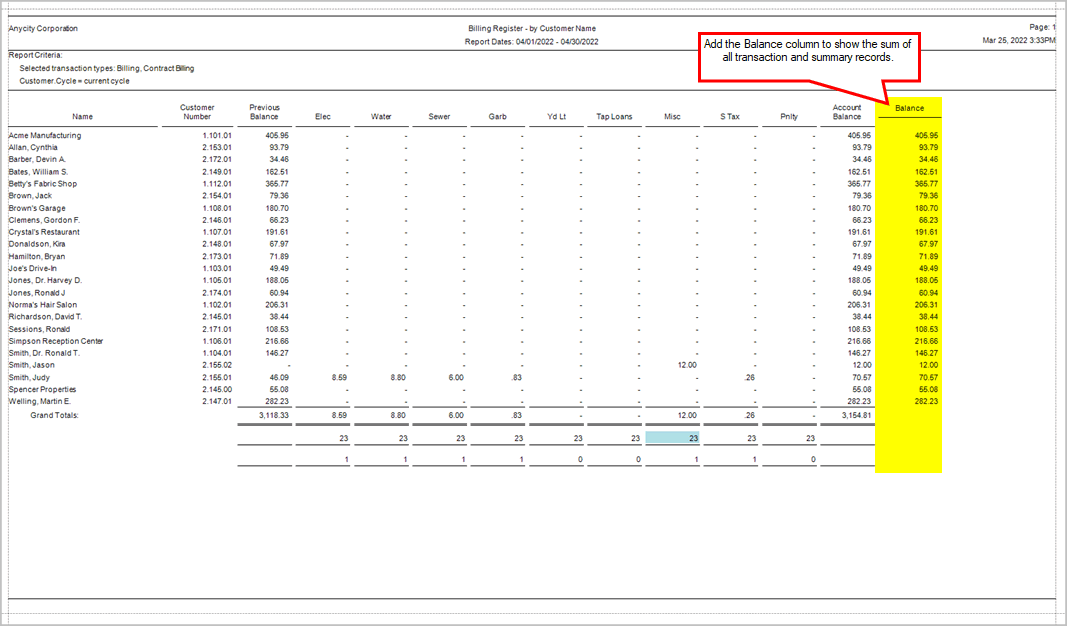Click the balance value 405.96 for Acme Manufacturing
The image size is (1067, 626).
coord(924,135)
